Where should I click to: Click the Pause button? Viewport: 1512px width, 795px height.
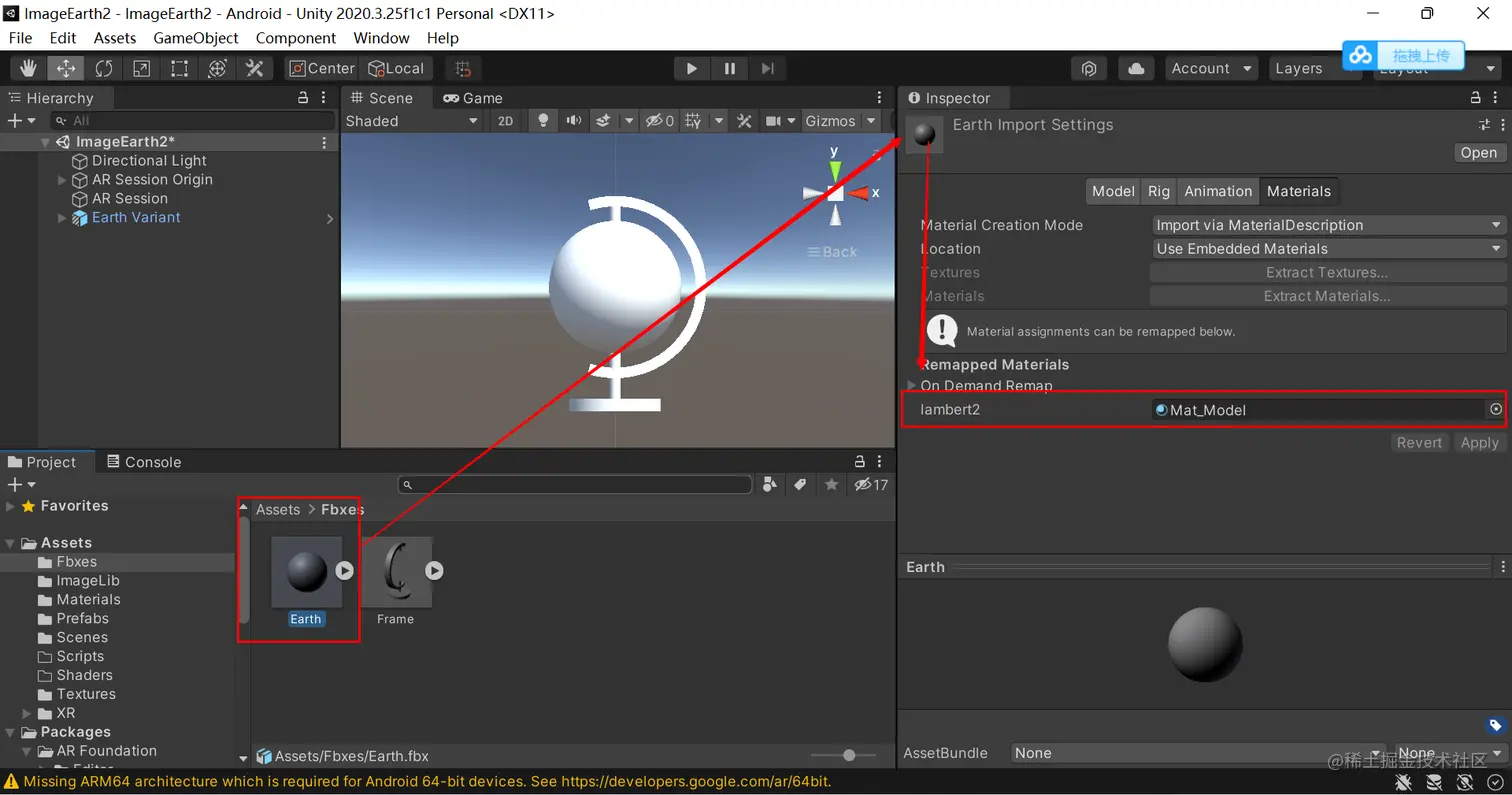(730, 68)
